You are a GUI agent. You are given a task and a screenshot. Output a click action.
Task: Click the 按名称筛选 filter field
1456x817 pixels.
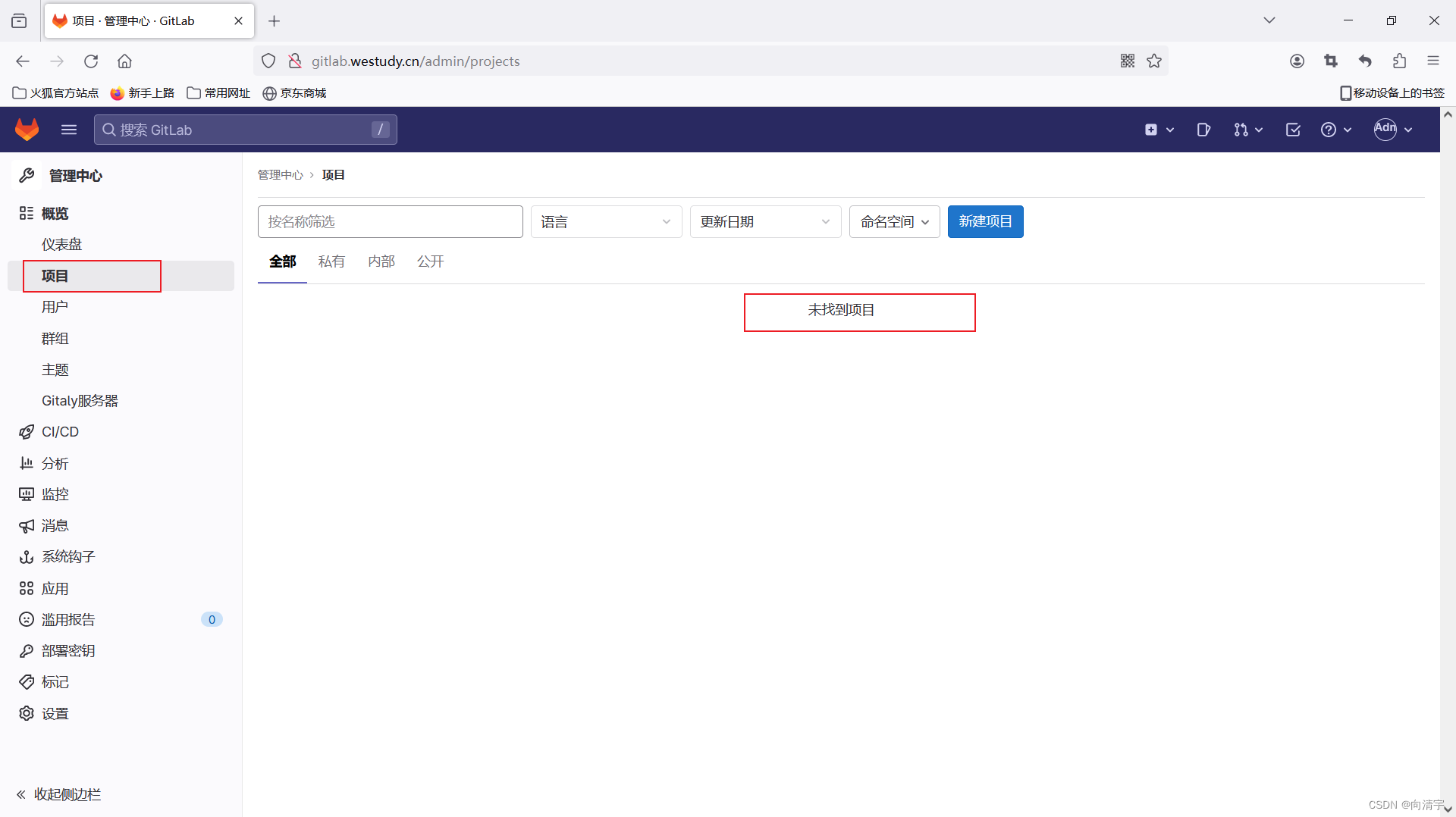(390, 221)
